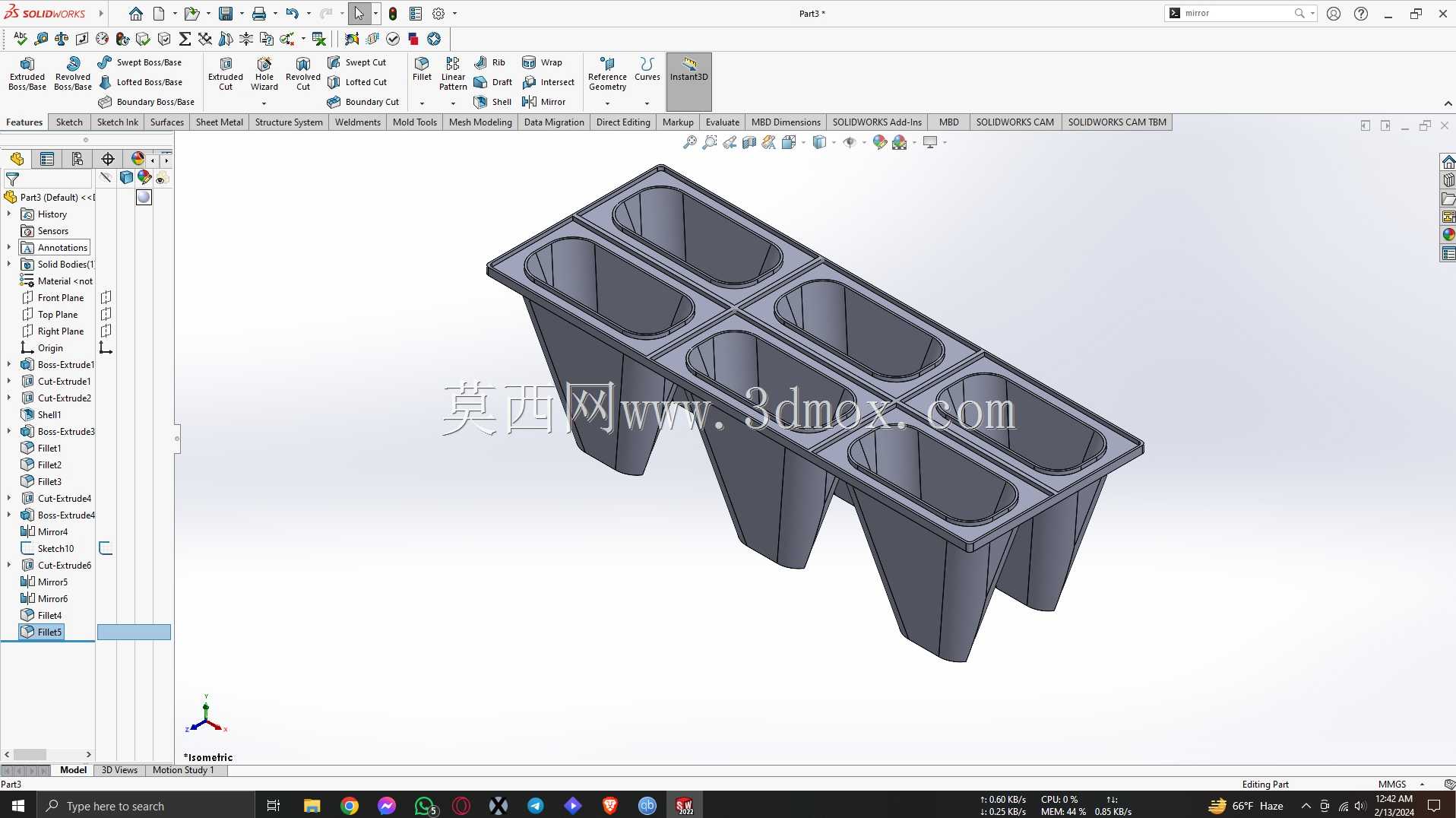
Task: Expand the Annotations folder
Action: (9, 248)
